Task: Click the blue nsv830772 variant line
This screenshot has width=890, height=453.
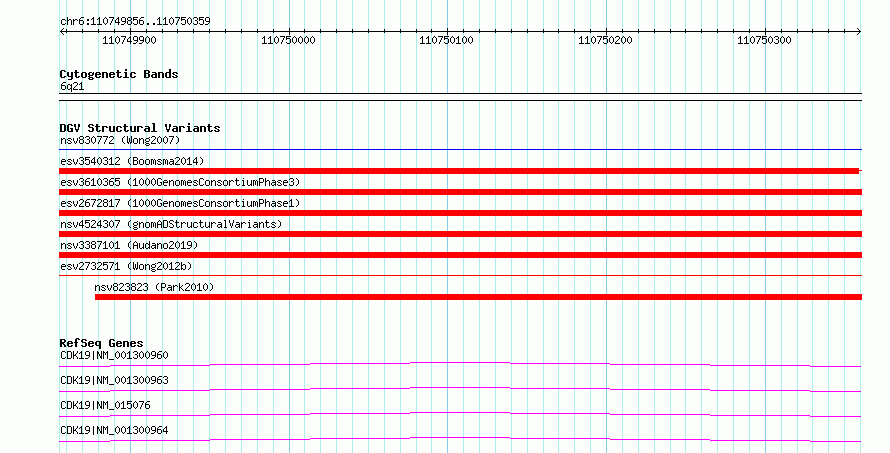Action: tap(460, 150)
